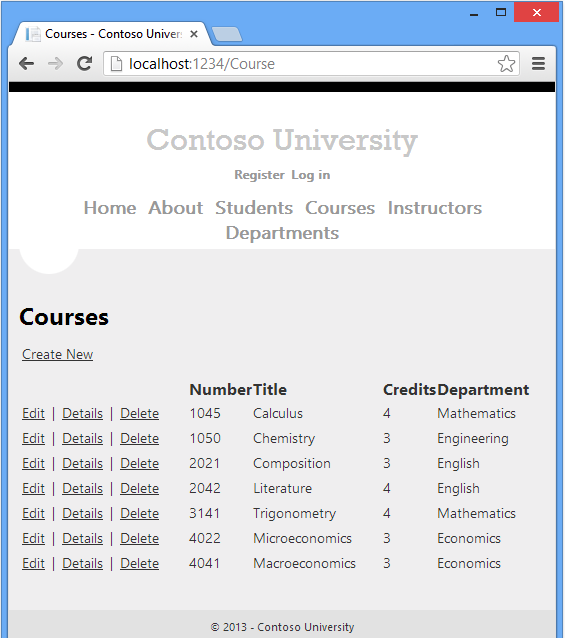Click the Title column header
Viewport: 565px width, 638px height.
click(x=270, y=390)
